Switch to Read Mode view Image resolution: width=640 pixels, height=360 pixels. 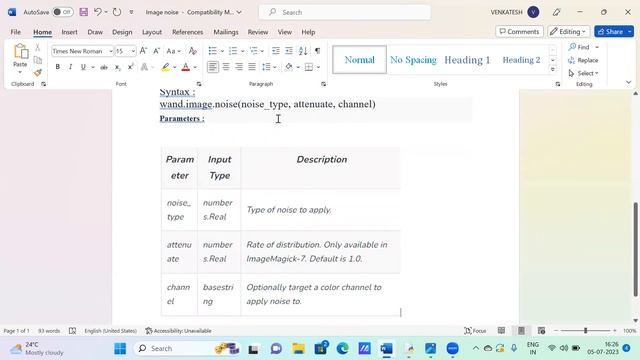click(x=502, y=331)
